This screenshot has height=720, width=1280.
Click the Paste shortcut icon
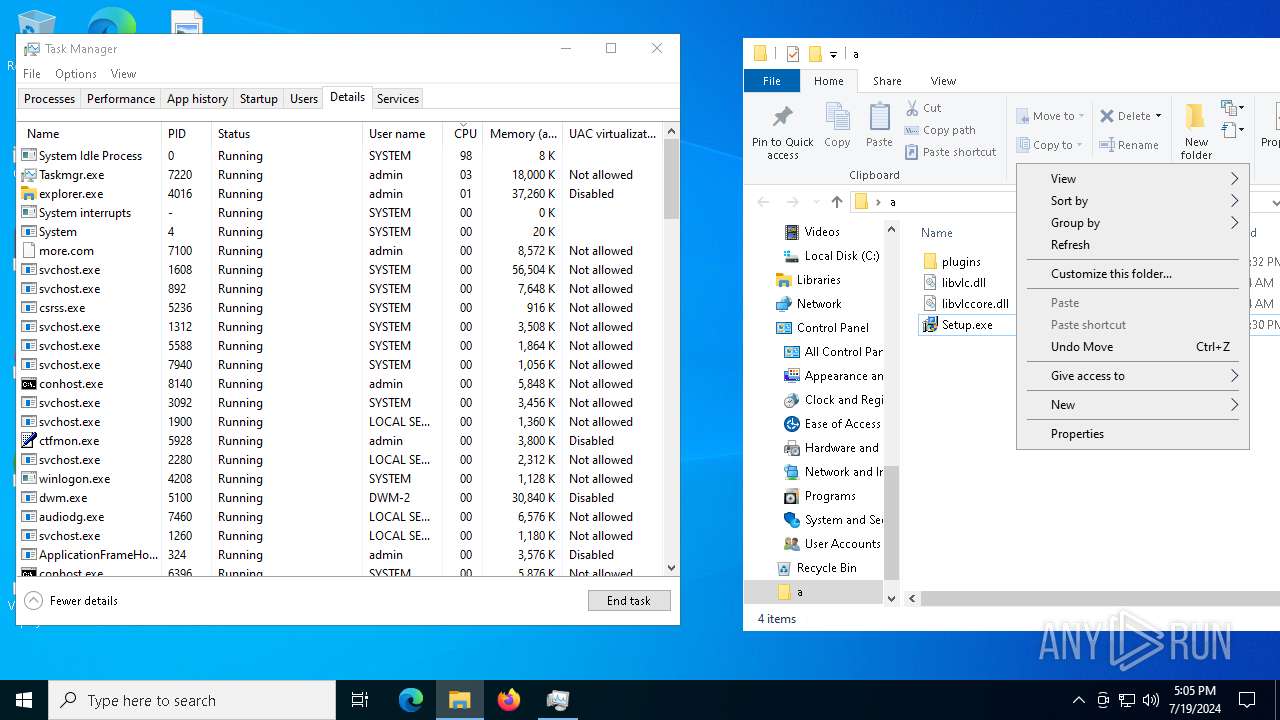click(912, 152)
